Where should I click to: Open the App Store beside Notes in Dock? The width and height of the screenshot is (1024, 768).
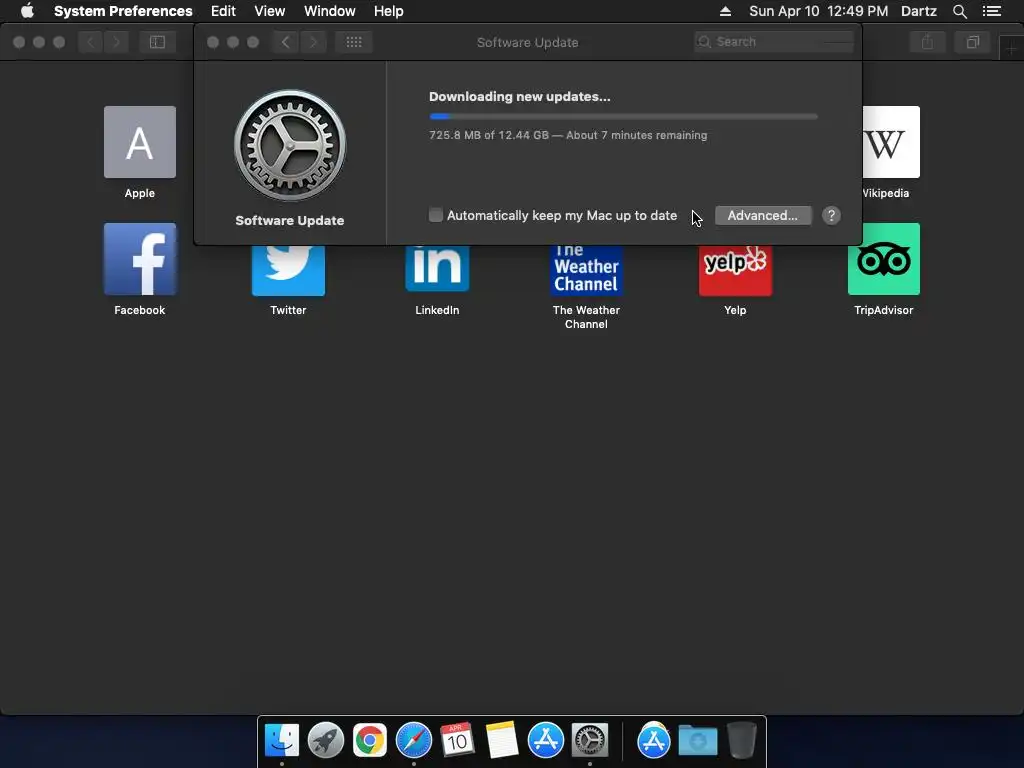[545, 740]
